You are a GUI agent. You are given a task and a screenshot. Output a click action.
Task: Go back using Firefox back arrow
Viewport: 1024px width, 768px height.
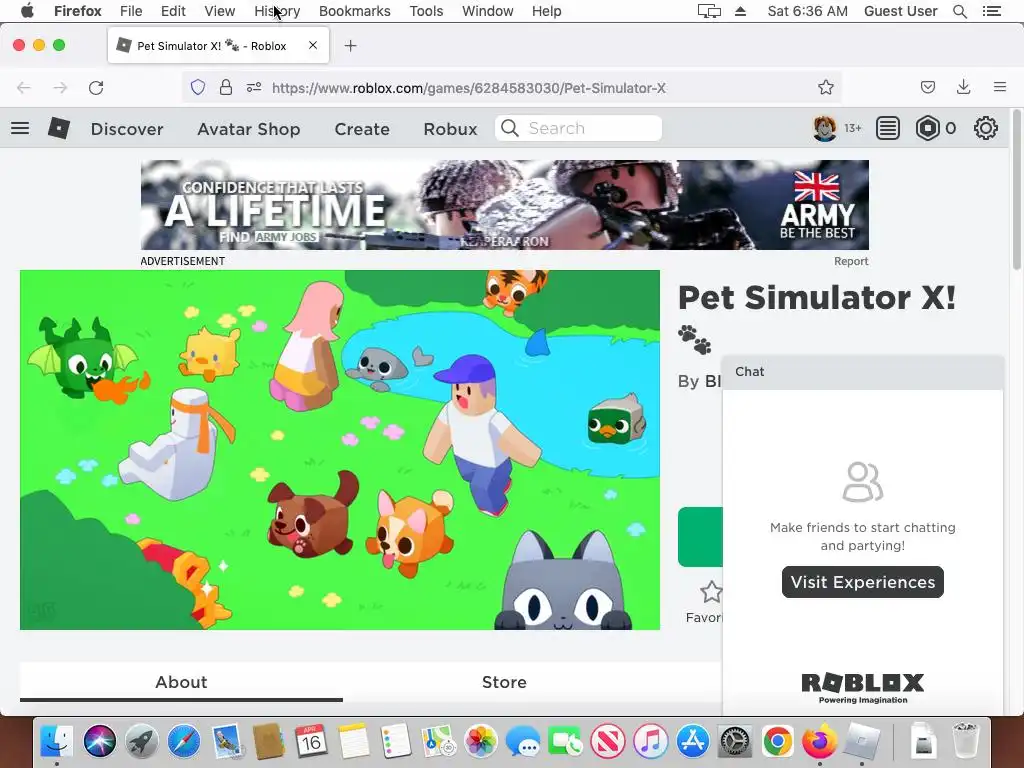24,88
